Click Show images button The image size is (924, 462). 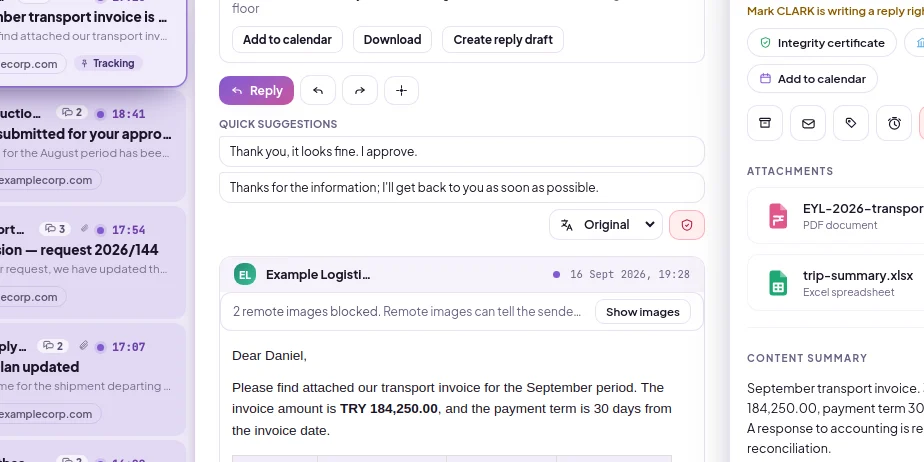tap(642, 312)
